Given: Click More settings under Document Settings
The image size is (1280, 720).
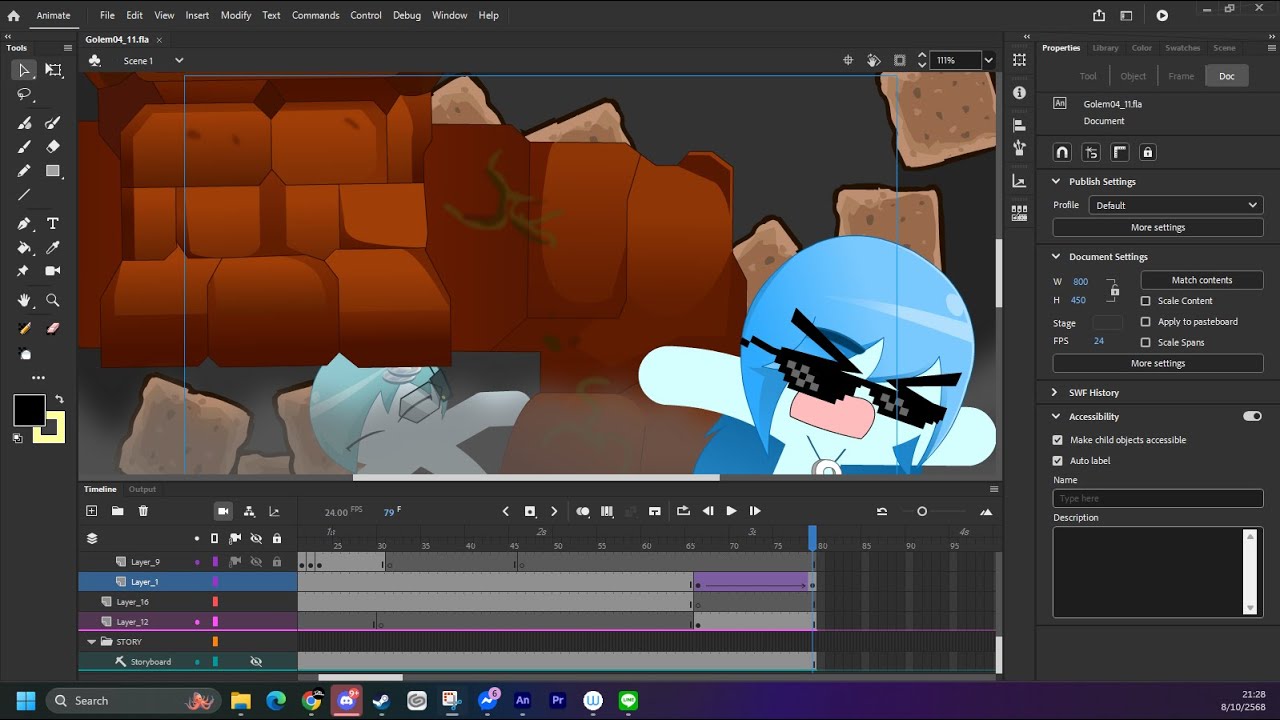Looking at the screenshot, I should [1158, 364].
